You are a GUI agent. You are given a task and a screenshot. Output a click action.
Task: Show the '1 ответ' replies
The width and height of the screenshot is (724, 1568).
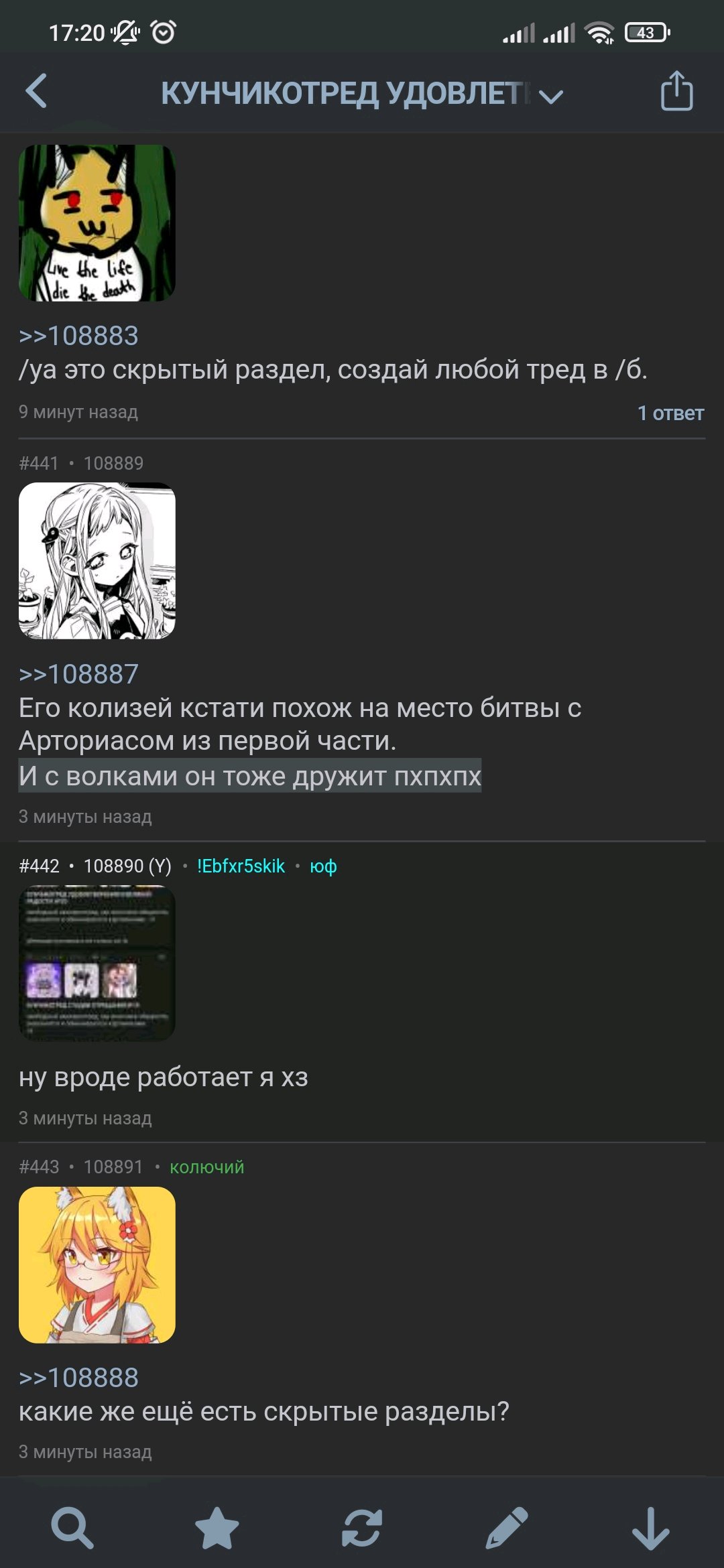point(670,413)
